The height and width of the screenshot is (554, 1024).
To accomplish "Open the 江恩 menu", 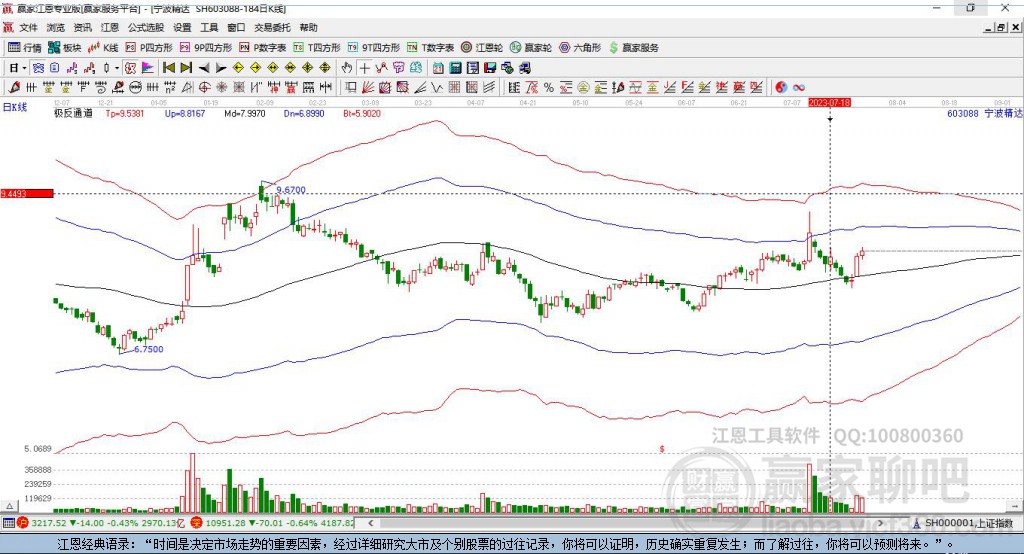I will click(110, 27).
